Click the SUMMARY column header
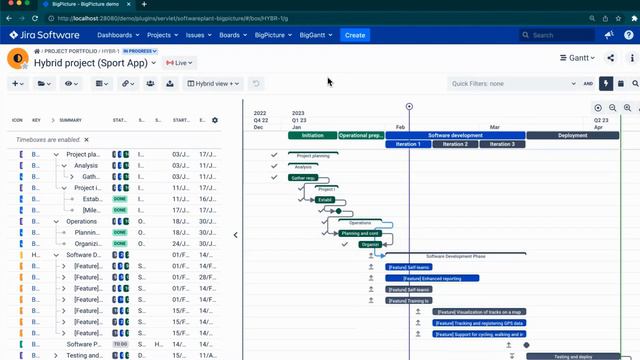 pyautogui.click(x=71, y=120)
